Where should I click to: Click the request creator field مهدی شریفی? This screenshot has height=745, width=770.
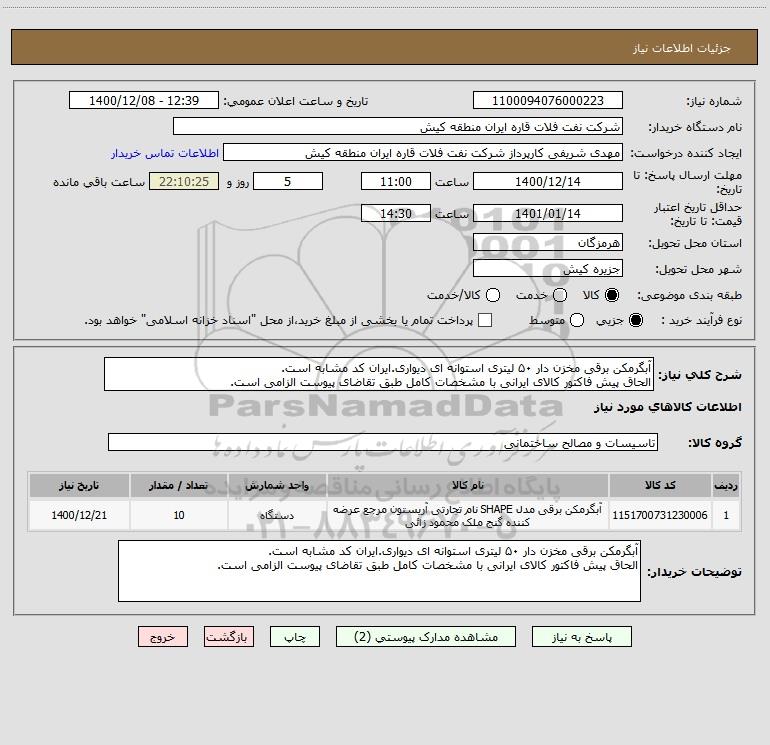[x=423, y=153]
